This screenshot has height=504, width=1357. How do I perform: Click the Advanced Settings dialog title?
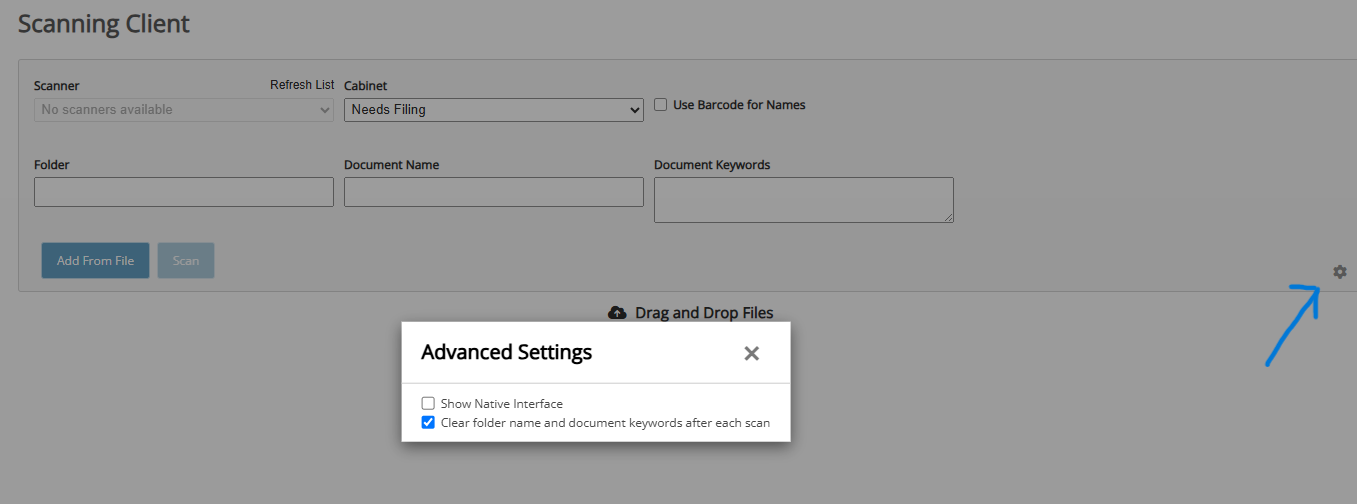pos(506,352)
